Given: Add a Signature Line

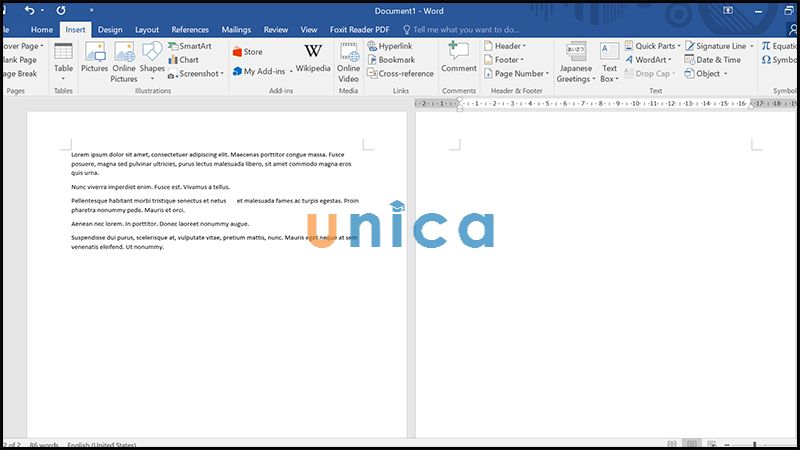Looking at the screenshot, I should click(719, 46).
